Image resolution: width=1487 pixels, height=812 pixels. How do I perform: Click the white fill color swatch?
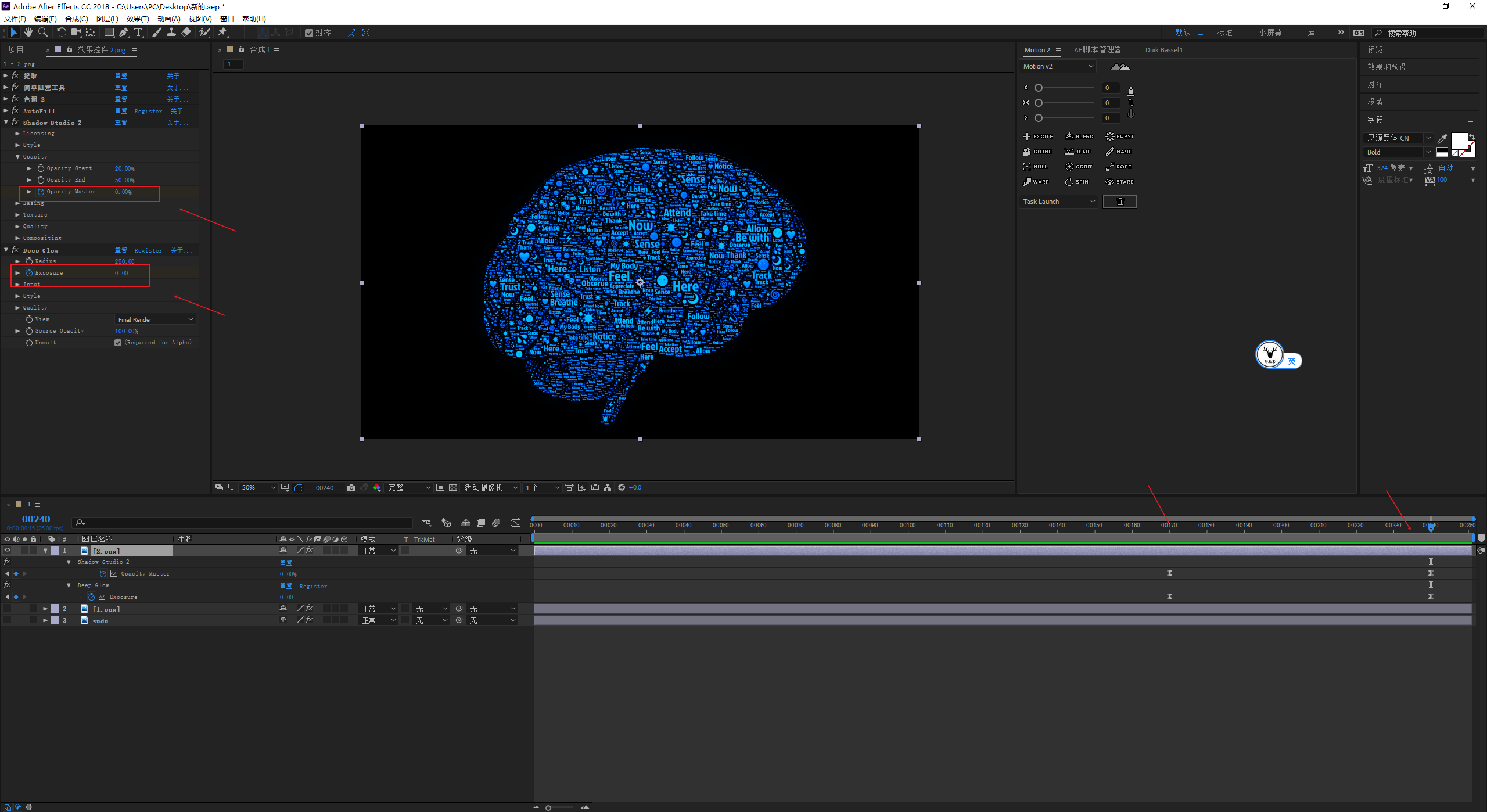(x=1459, y=141)
